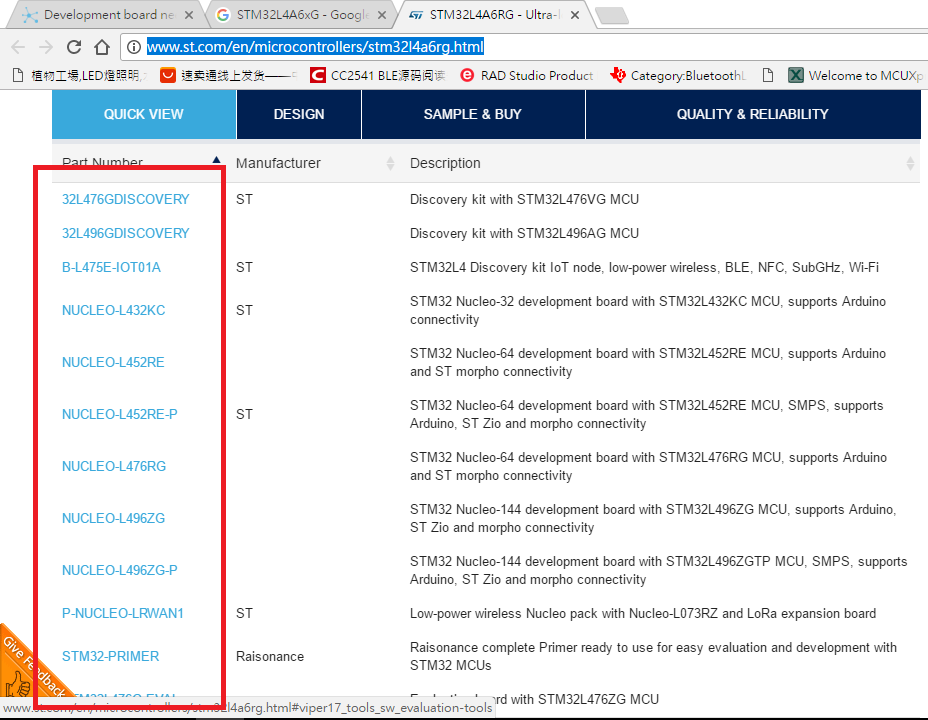
Task: Open the NUCLEO-L452RE-P part link
Action: pos(120,415)
